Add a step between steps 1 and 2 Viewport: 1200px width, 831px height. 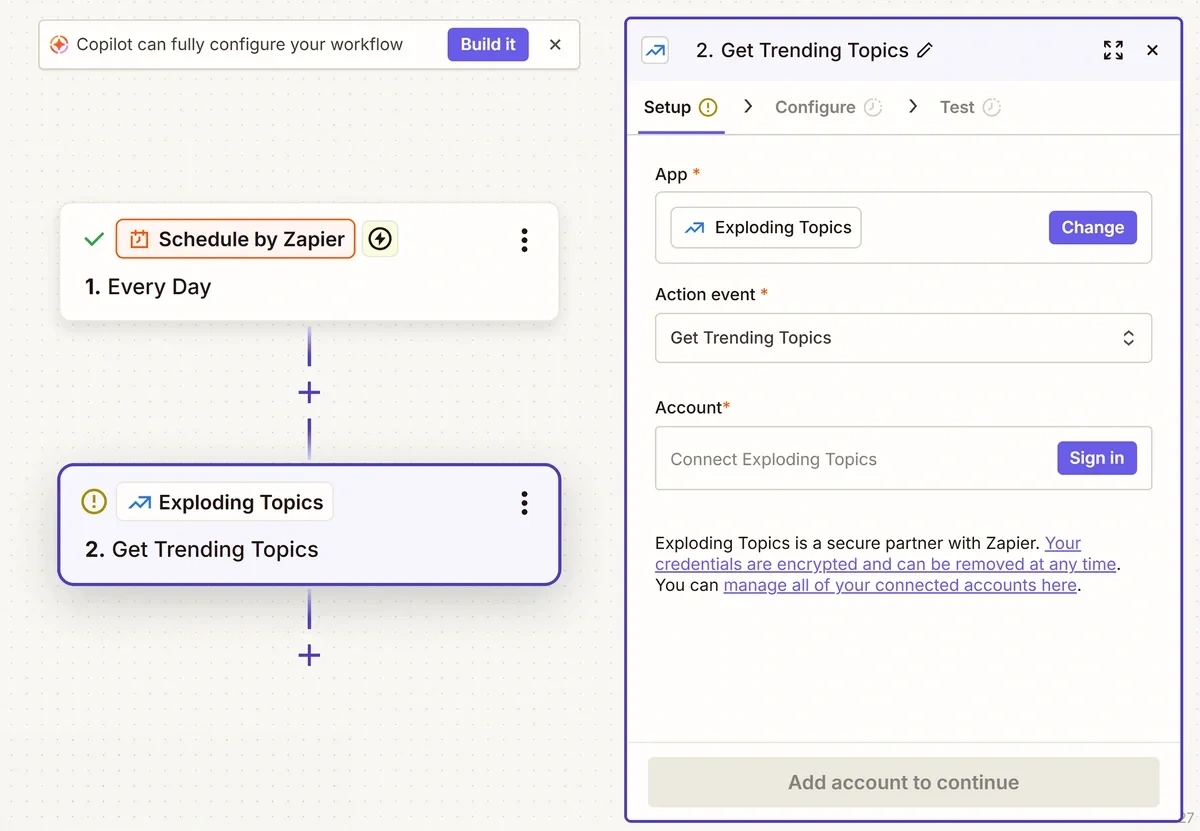tap(309, 392)
